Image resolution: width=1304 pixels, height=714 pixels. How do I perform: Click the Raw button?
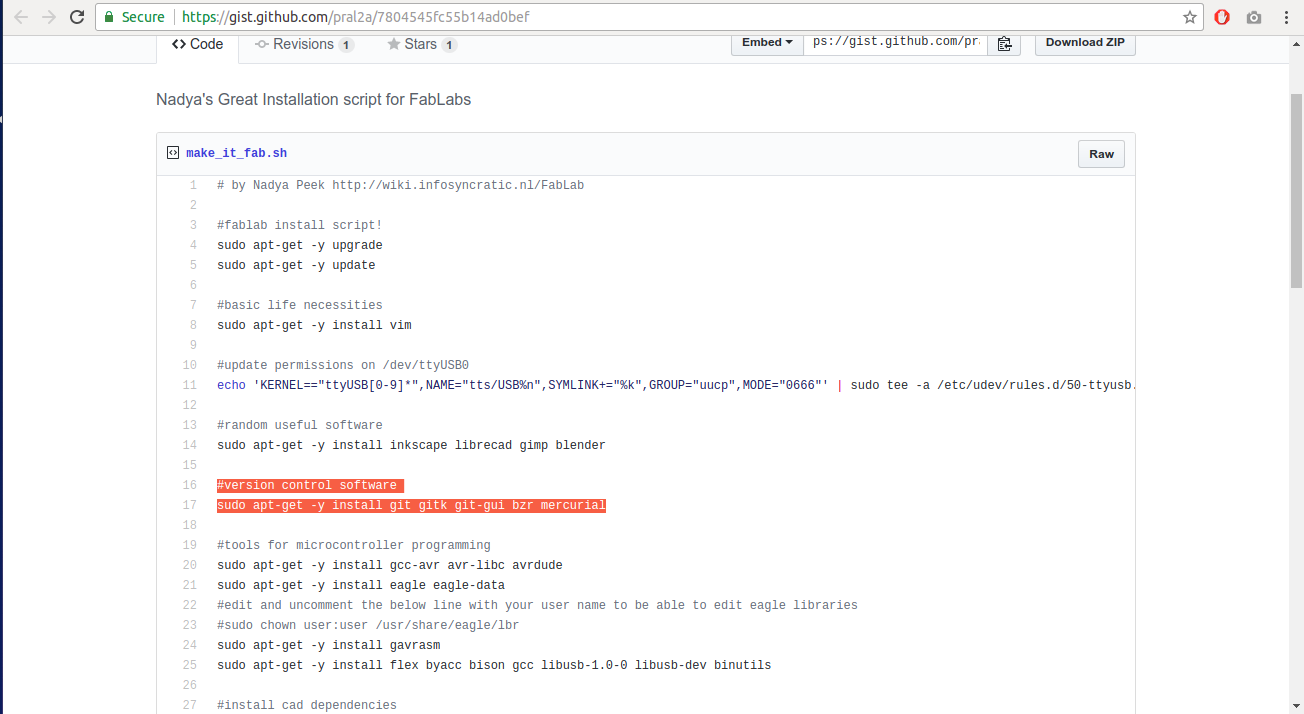(1101, 154)
